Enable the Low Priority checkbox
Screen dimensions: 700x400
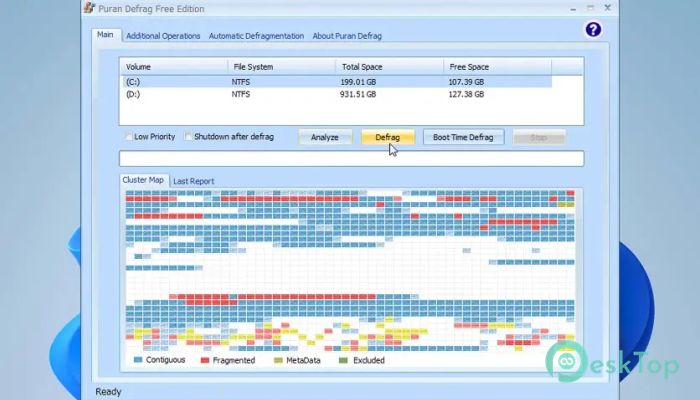(x=129, y=137)
